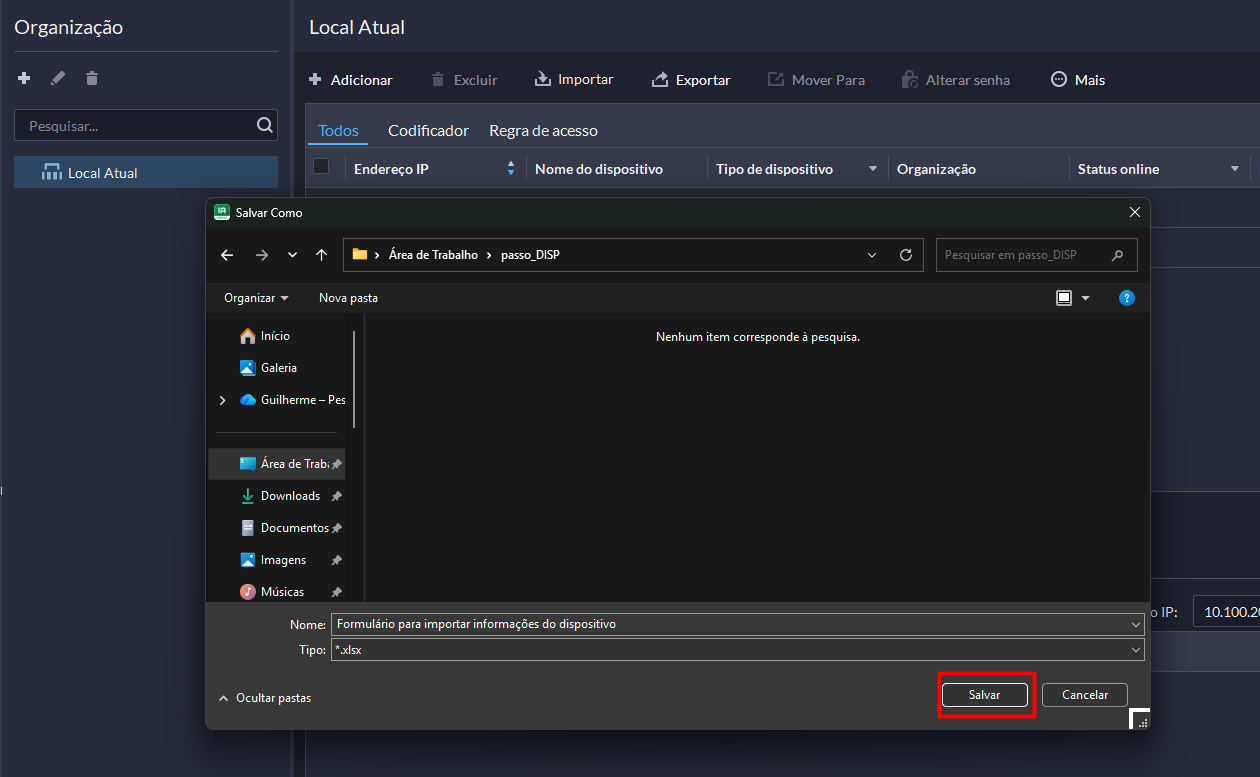Viewport: 1260px width, 777px height.
Task: Click the edit organization pencil icon
Action: click(58, 78)
